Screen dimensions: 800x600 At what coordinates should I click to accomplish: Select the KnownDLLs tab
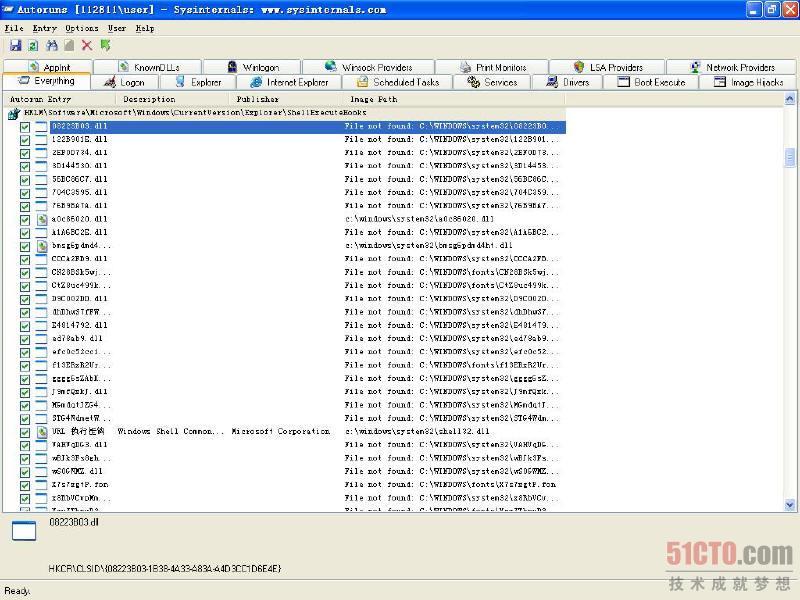click(148, 67)
